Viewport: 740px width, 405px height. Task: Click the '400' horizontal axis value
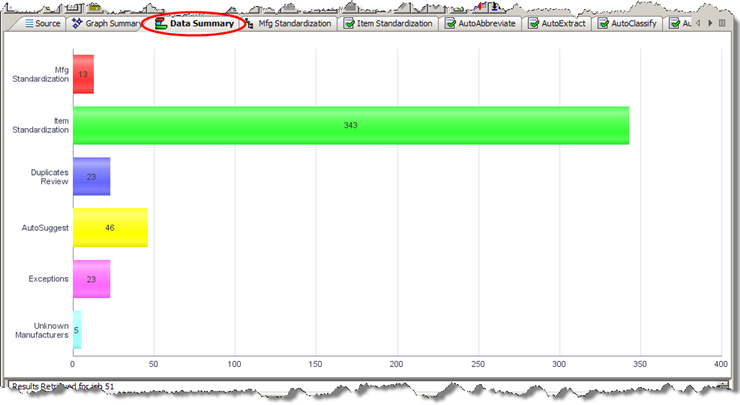721,364
